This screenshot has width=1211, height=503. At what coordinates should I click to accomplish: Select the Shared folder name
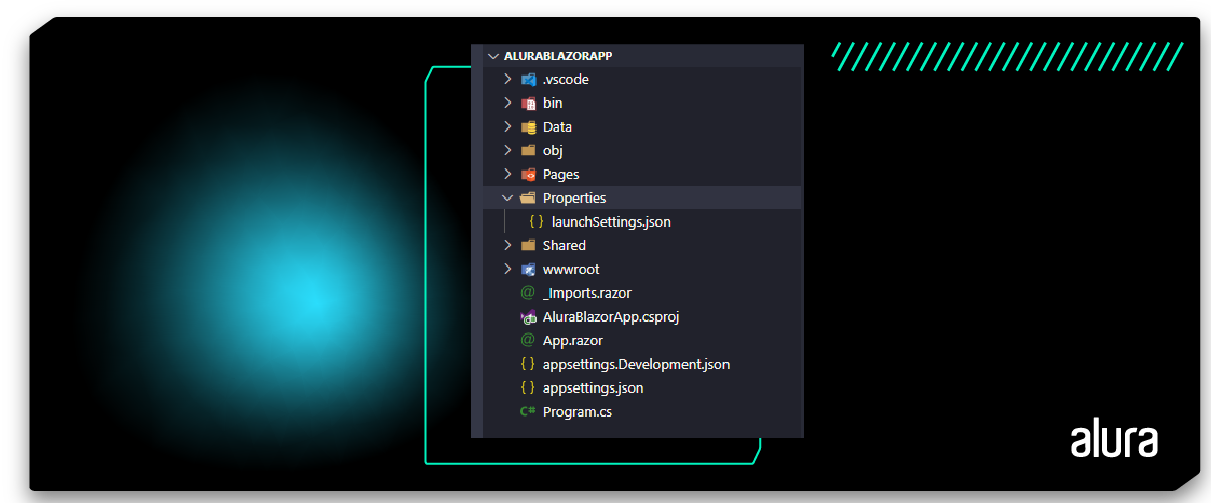point(564,245)
